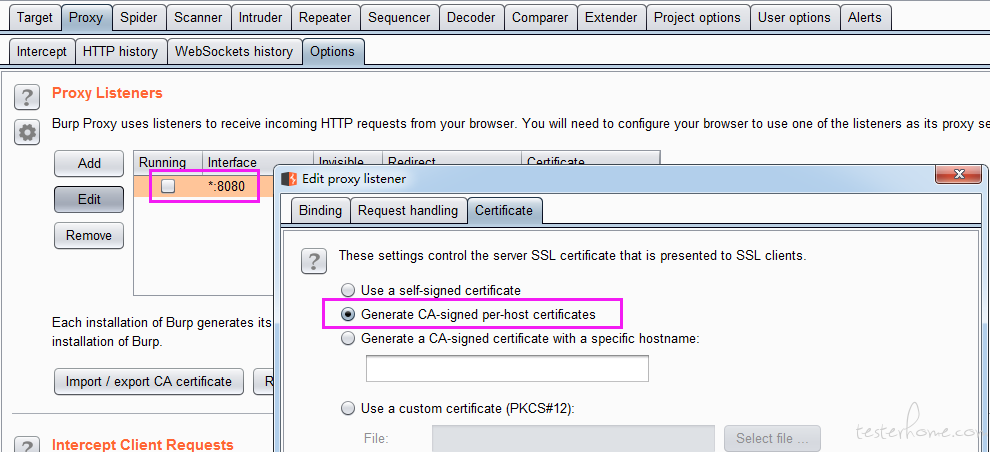Viewport: 990px width, 452px height.
Task: Choose CA-signed certificate with specific hostname
Action: (348, 338)
